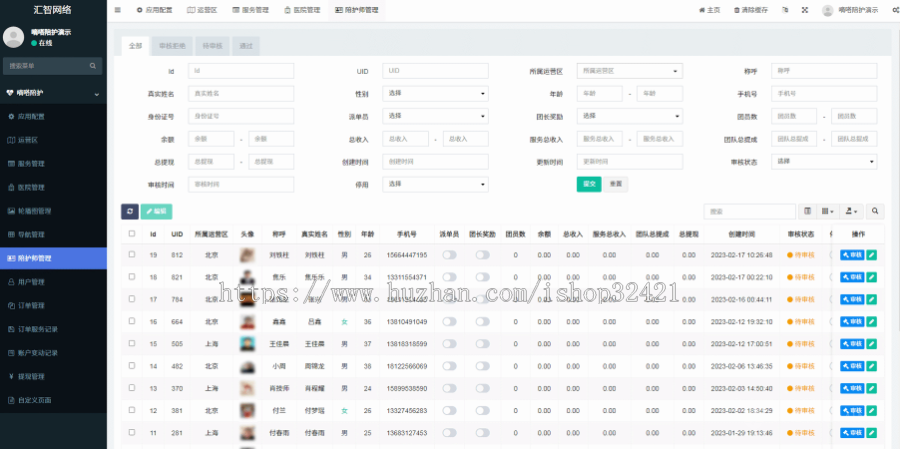Collapse sidebar with the hamburger icon
This screenshot has height=449, width=900.
click(x=117, y=10)
